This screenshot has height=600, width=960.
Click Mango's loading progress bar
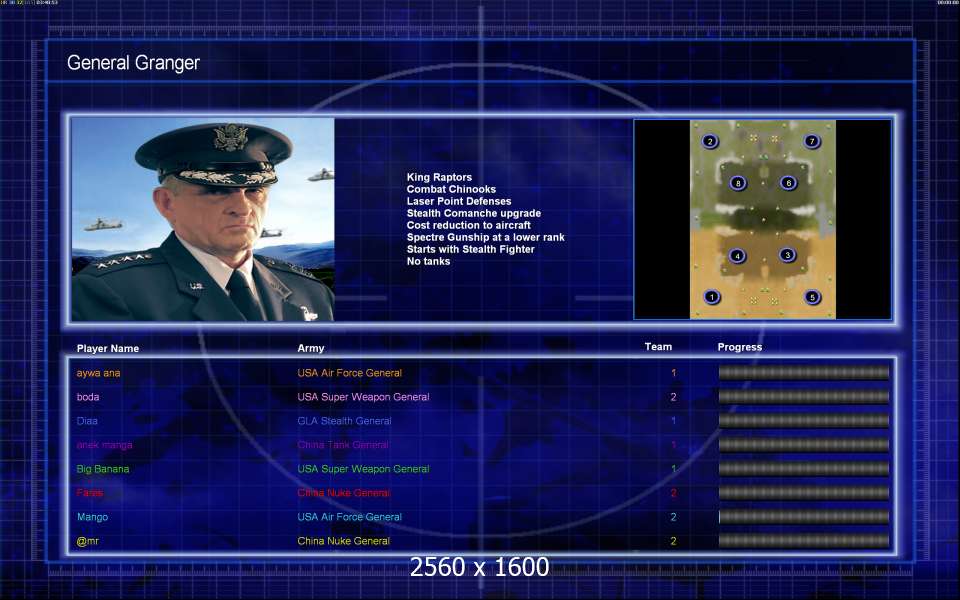point(804,517)
